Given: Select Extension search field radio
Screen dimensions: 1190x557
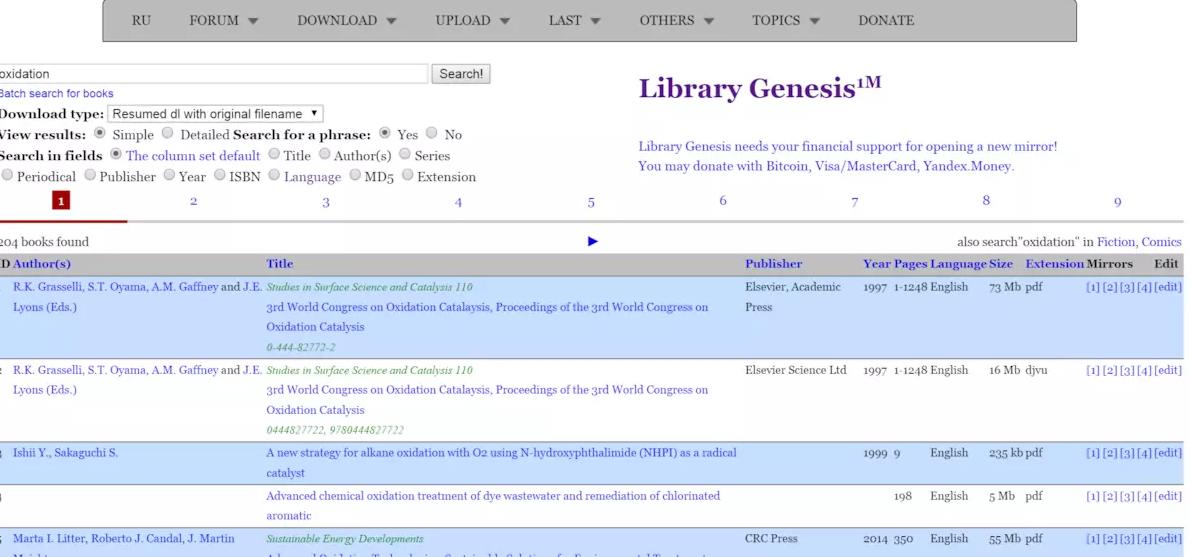Looking at the screenshot, I should [x=408, y=175].
